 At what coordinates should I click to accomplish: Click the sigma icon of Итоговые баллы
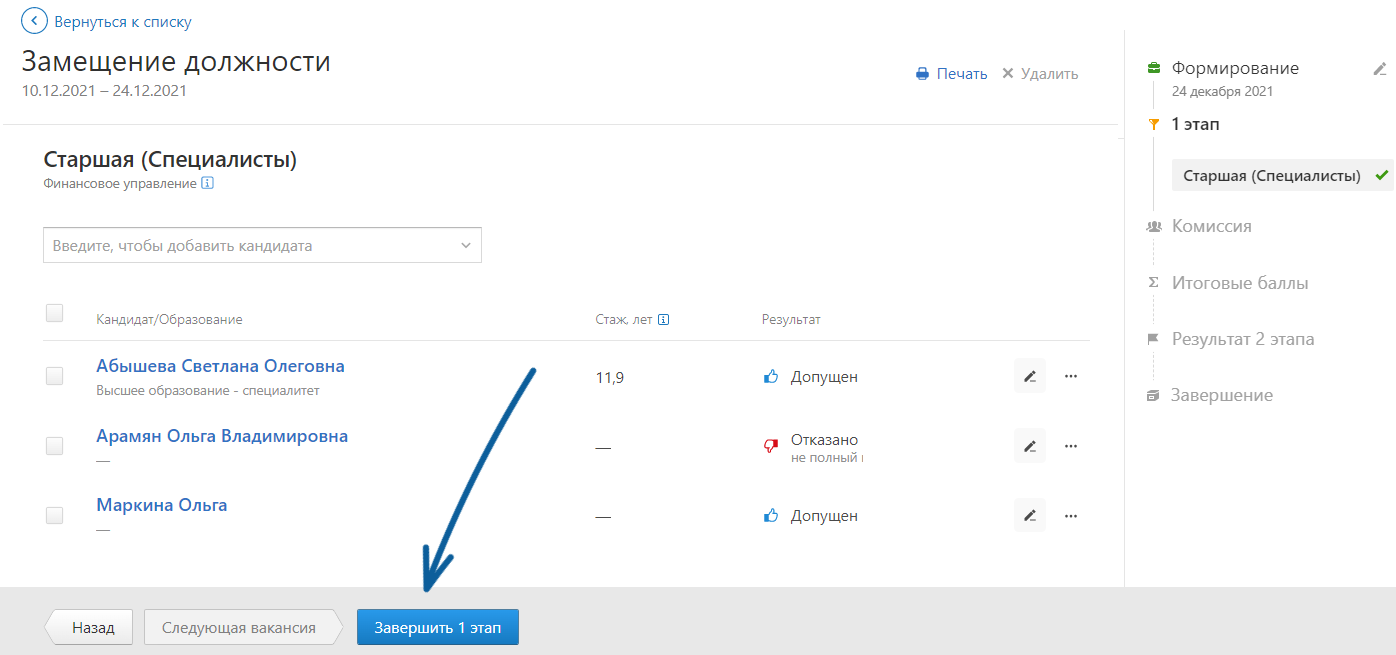click(x=1153, y=283)
